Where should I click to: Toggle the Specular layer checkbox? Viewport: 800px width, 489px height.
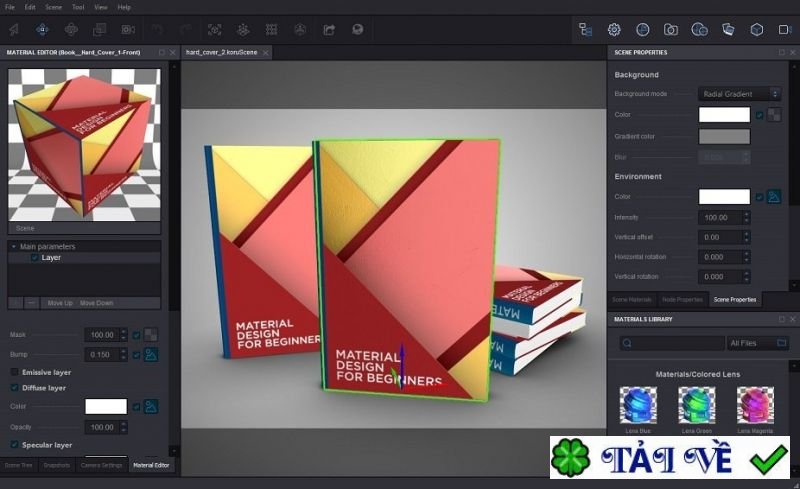[14, 445]
